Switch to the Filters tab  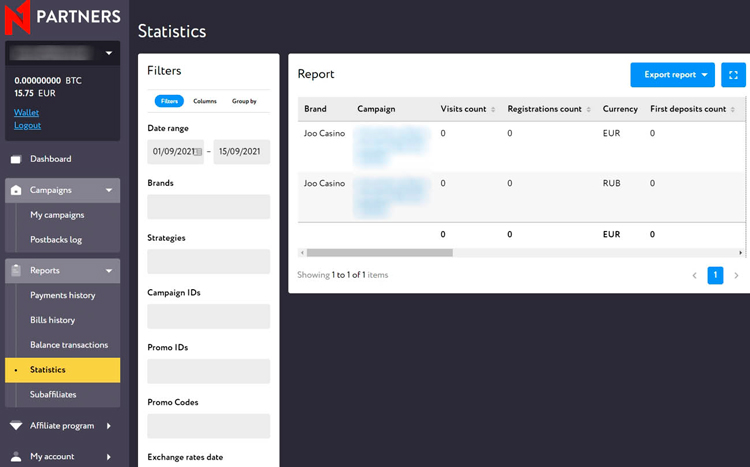coord(169,101)
